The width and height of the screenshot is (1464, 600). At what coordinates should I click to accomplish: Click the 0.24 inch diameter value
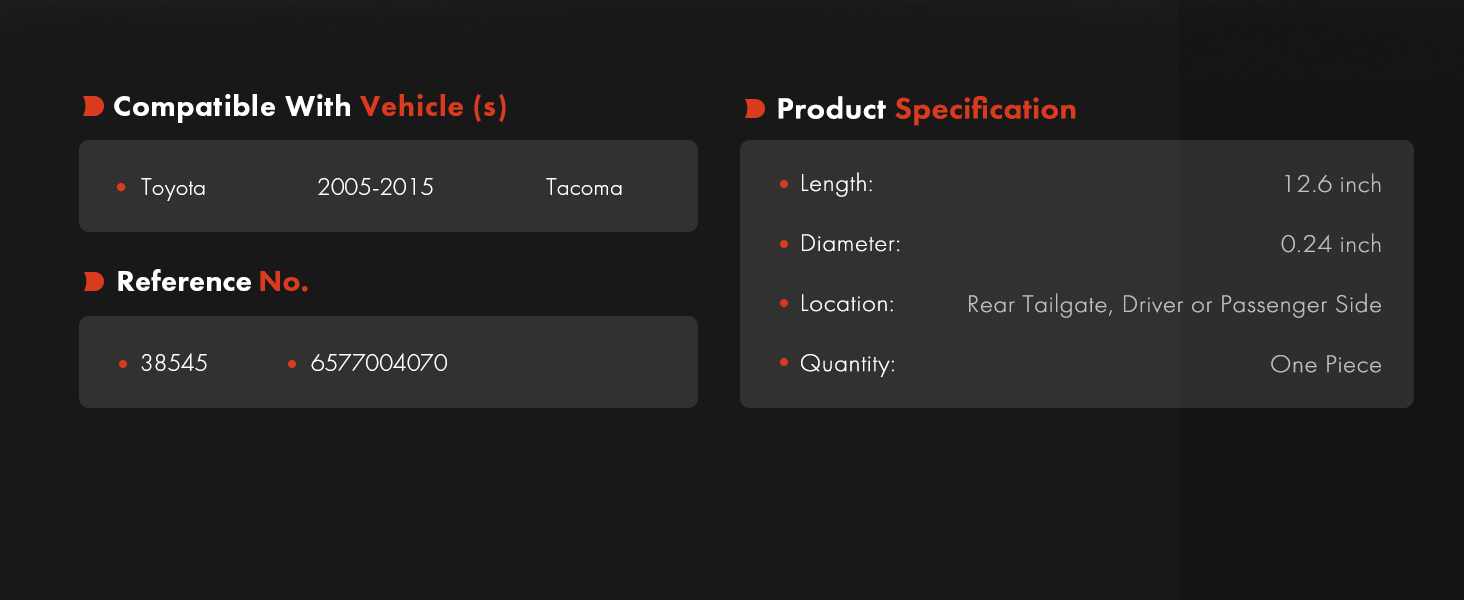(x=1331, y=244)
